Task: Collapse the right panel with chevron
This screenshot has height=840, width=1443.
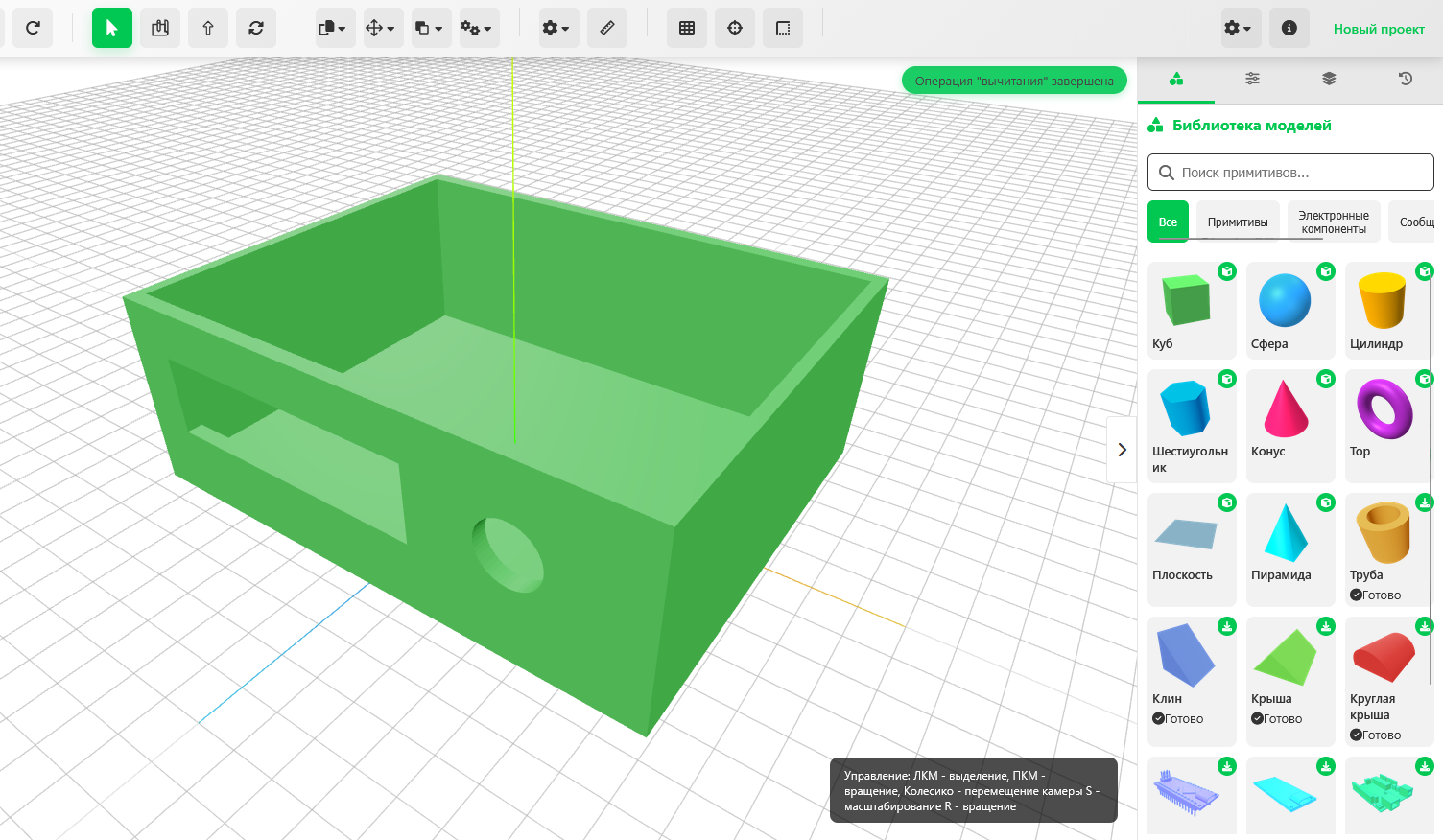Action: click(x=1122, y=450)
